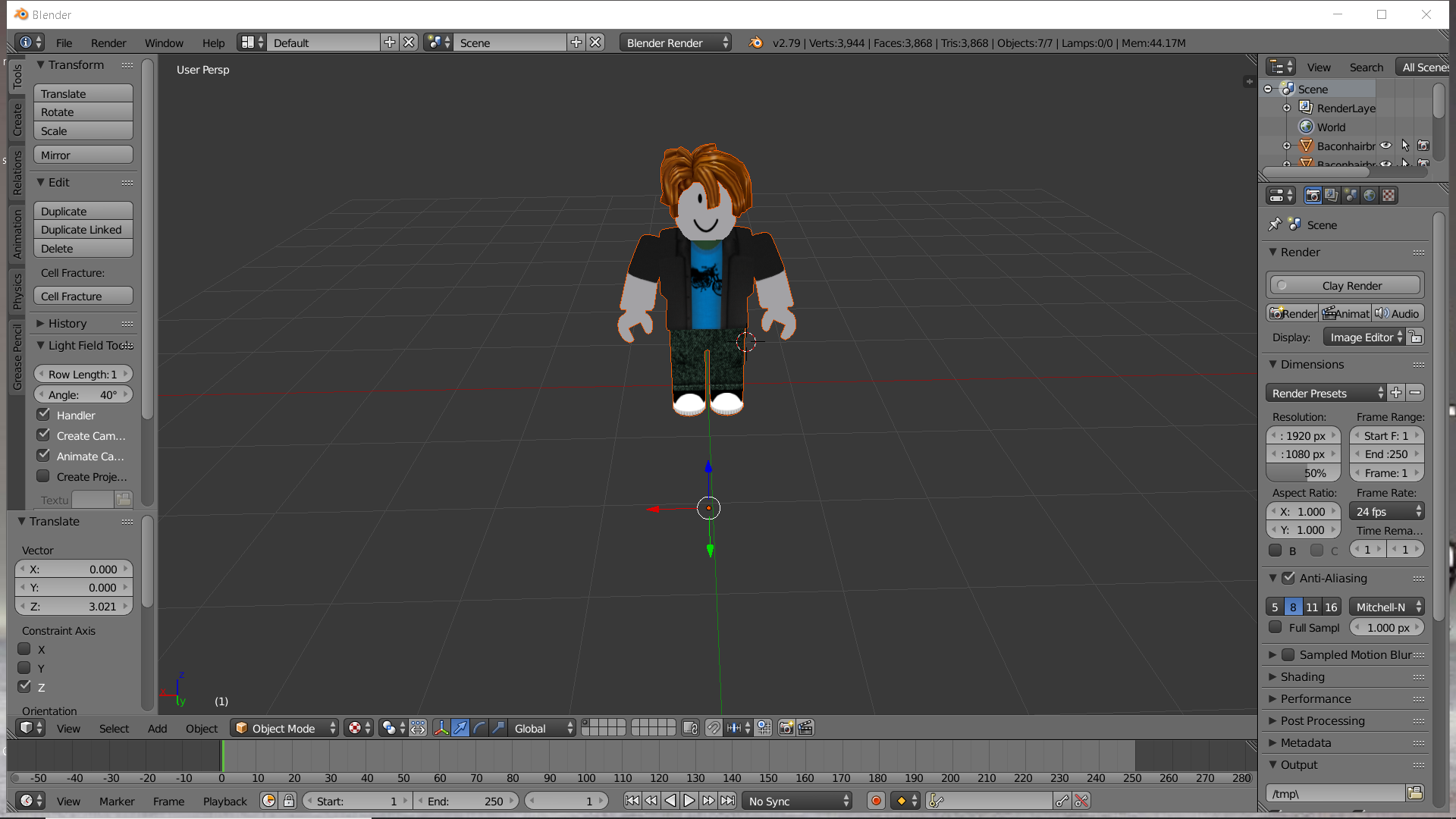
Task: Select the translate manipulator arrow icon
Action: pos(460,728)
